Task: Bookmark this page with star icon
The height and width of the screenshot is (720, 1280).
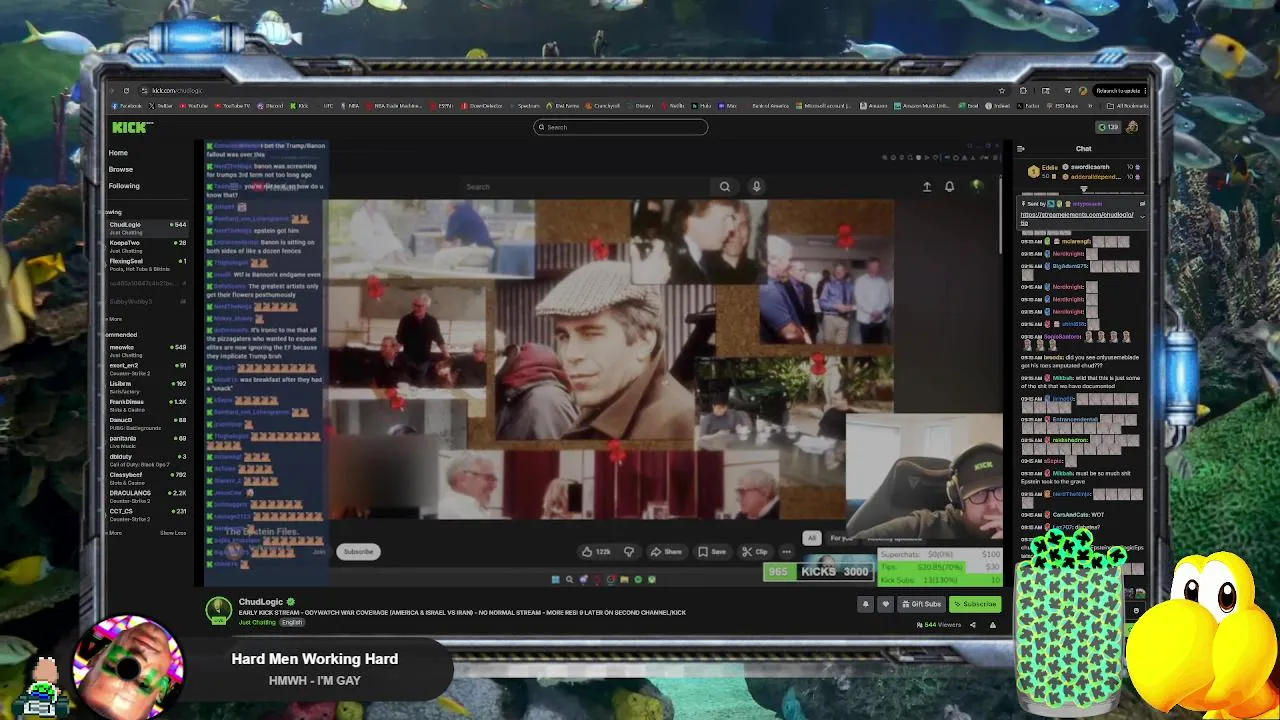Action: [x=1002, y=90]
